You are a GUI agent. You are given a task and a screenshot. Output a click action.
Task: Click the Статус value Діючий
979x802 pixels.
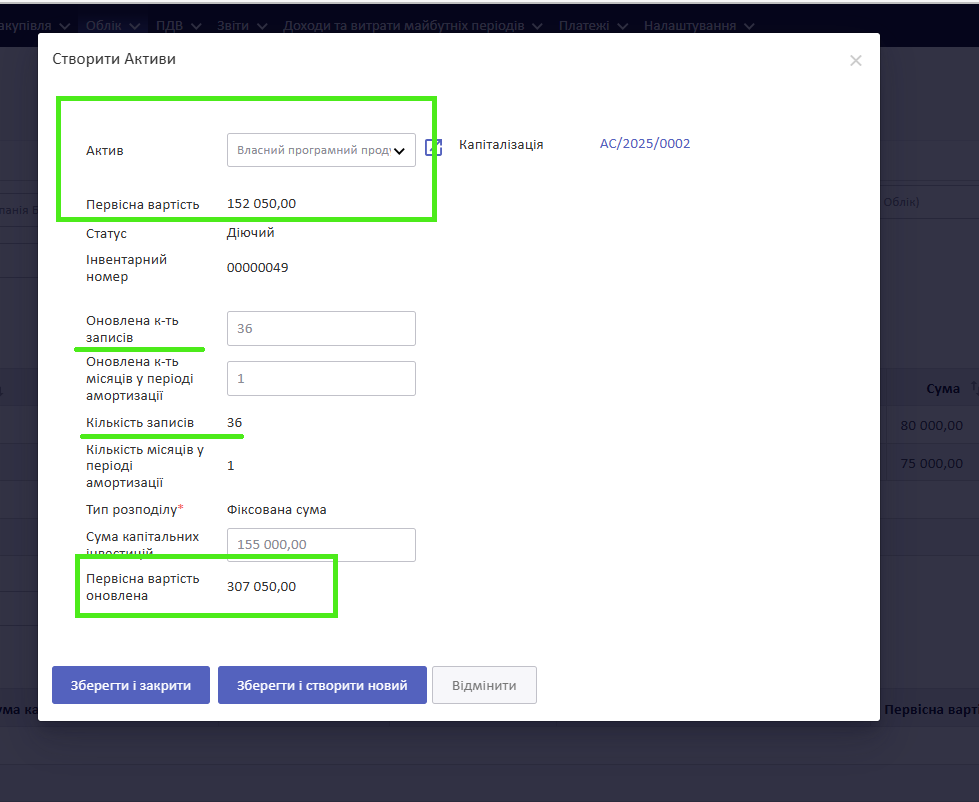250,233
